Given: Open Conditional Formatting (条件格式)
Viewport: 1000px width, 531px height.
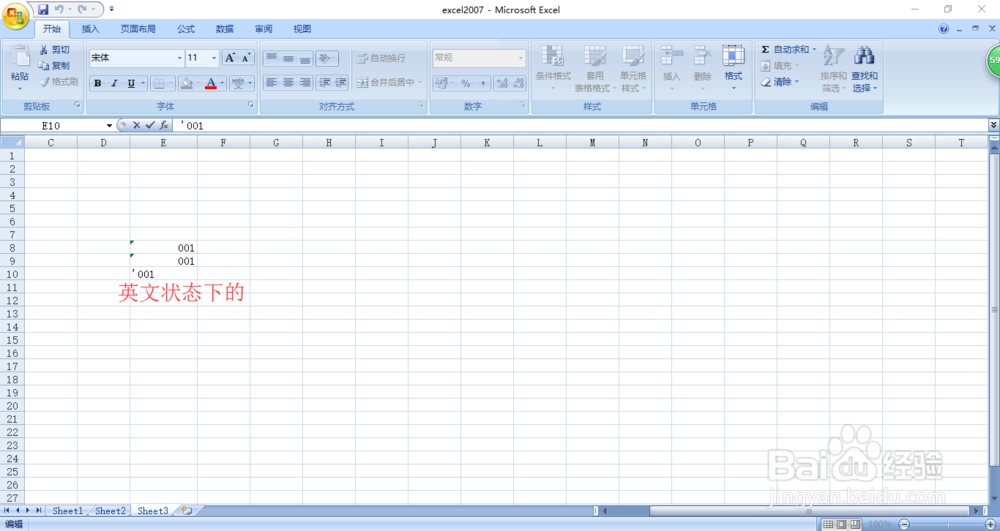Looking at the screenshot, I should 553,69.
